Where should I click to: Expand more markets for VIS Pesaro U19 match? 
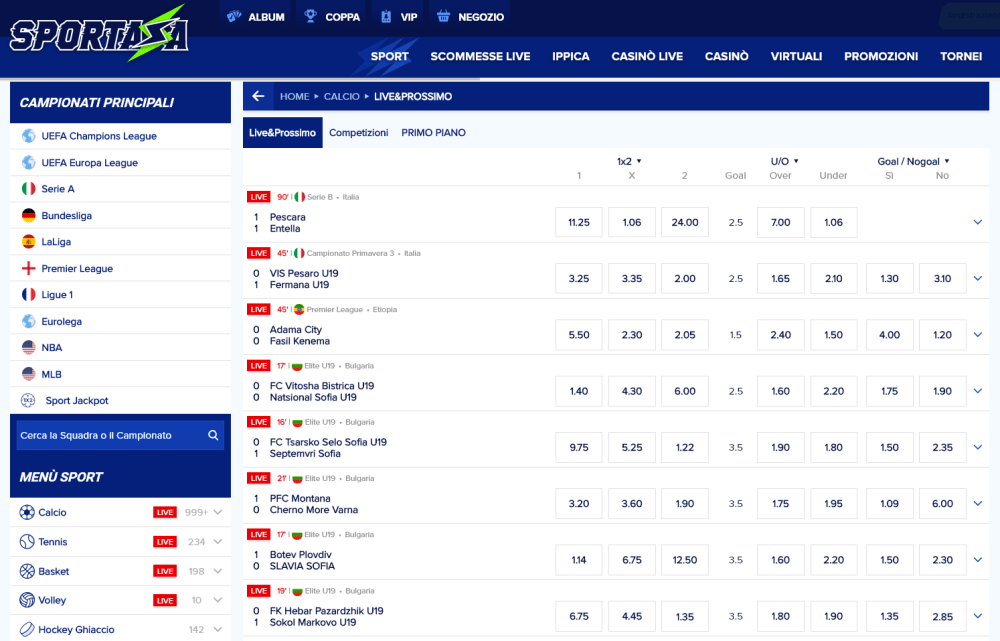[x=978, y=278]
